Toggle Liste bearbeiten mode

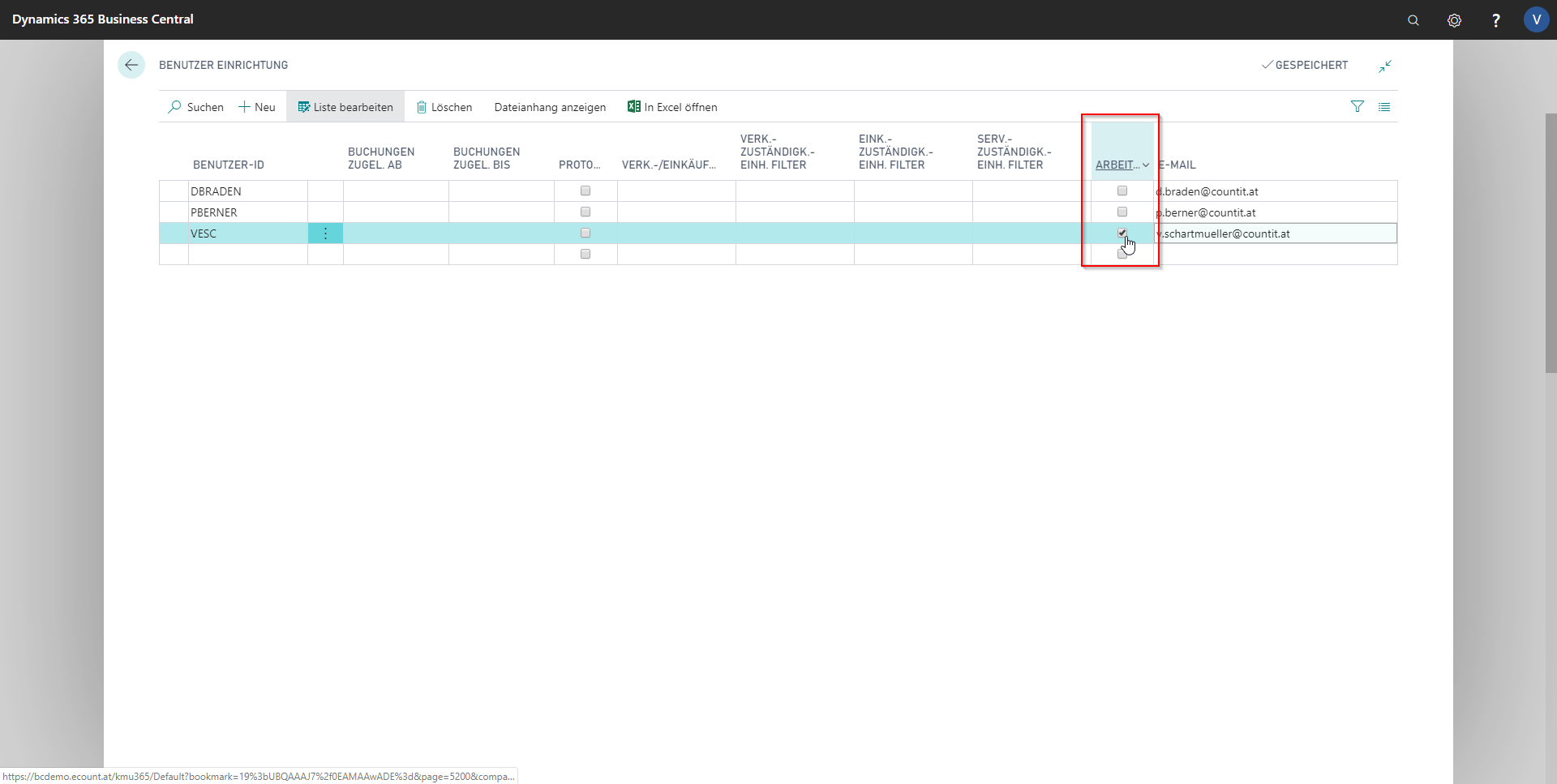[x=345, y=107]
